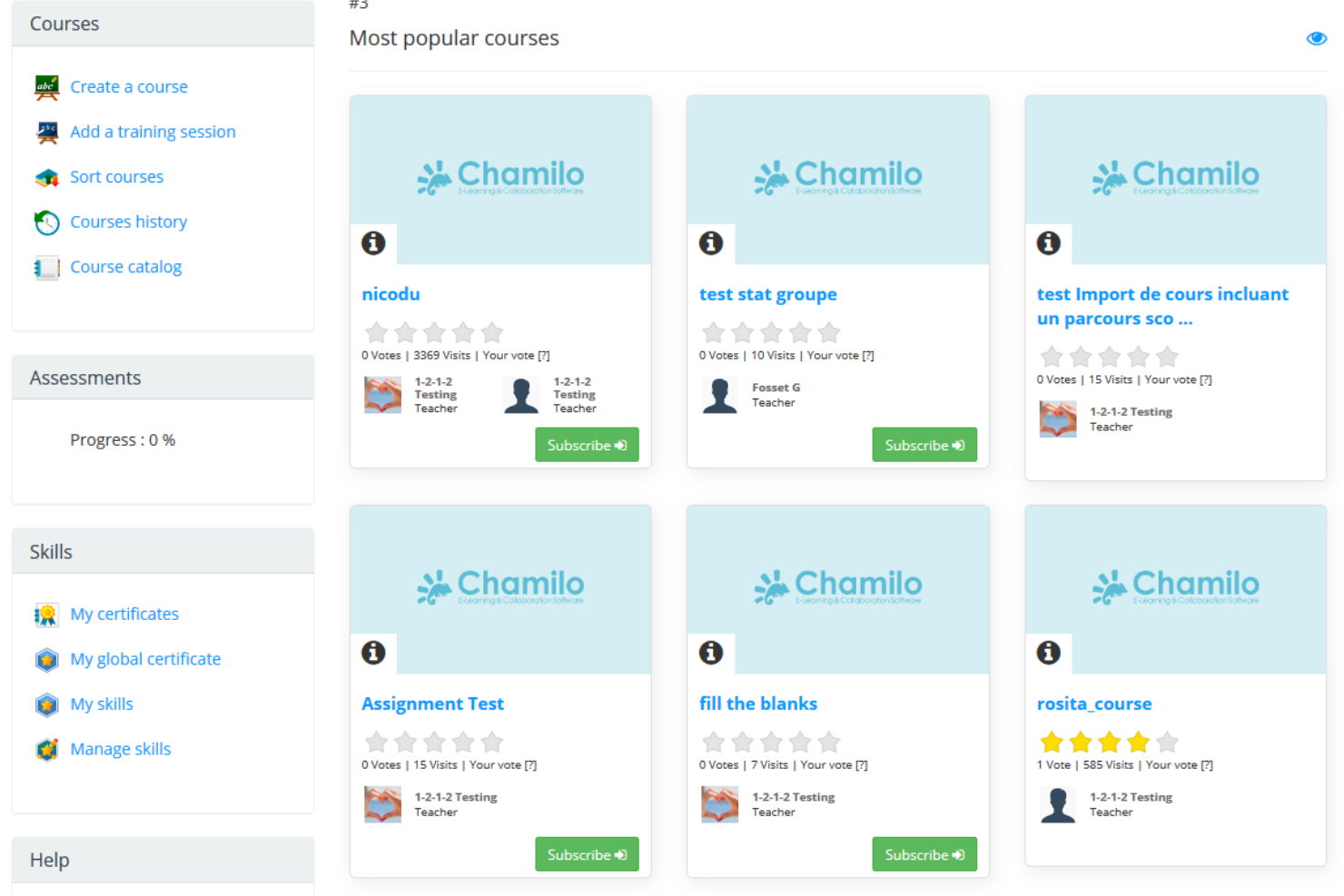This screenshot has width=1344, height=896.
Task: Open My global certificate link
Action: [145, 660]
